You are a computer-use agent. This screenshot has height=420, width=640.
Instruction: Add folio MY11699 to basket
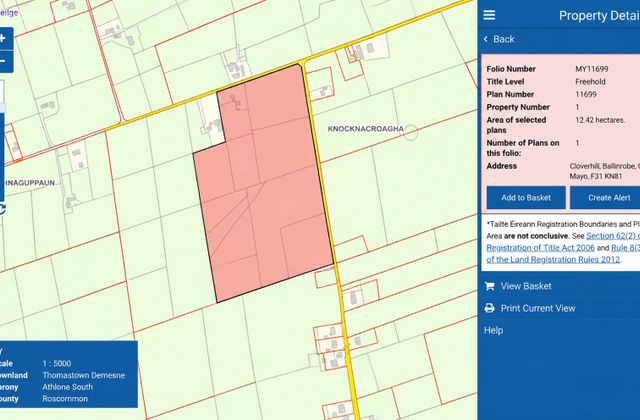(526, 198)
